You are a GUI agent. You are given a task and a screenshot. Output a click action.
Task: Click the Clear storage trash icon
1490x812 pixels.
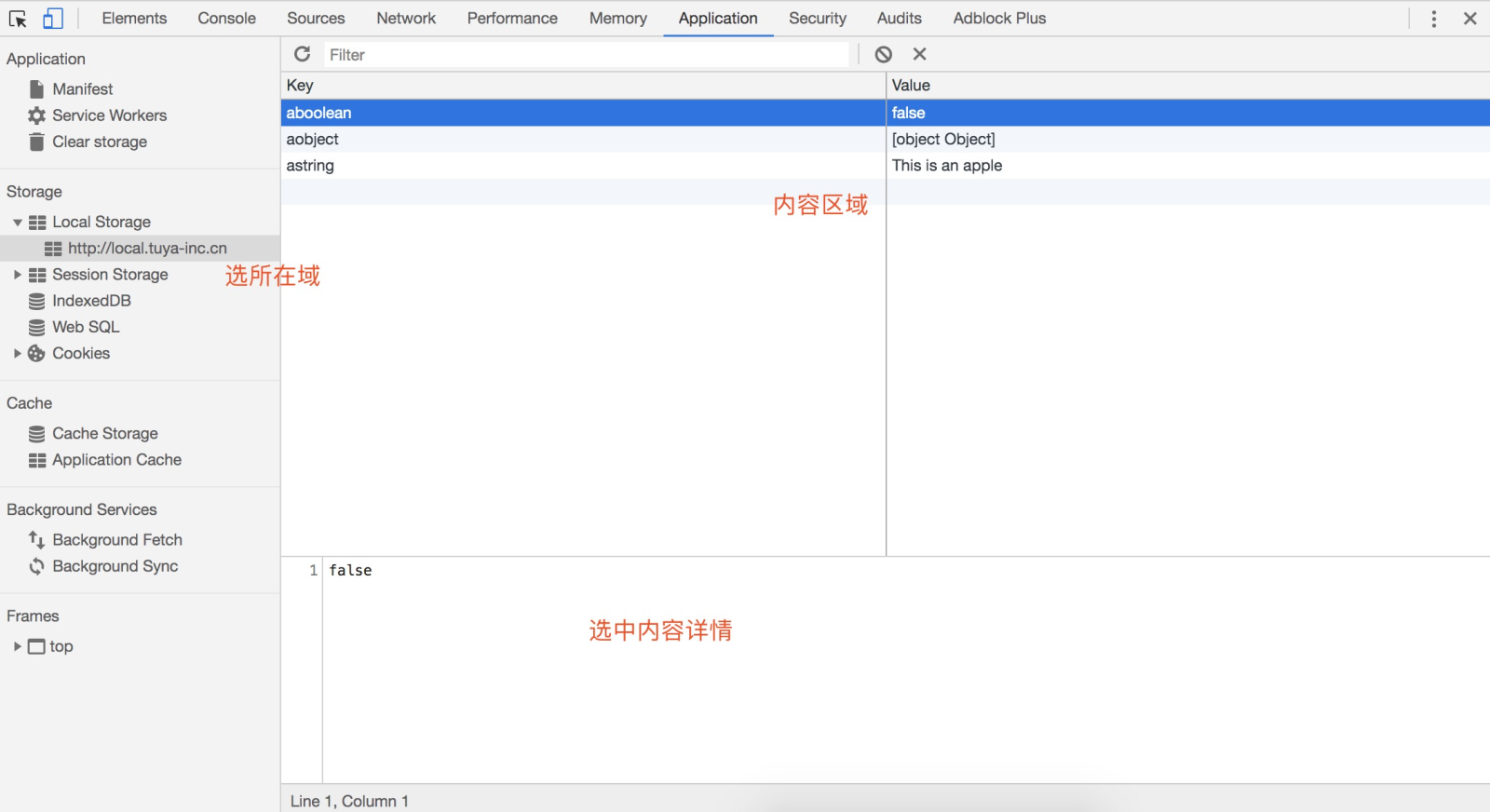pyautogui.click(x=36, y=142)
